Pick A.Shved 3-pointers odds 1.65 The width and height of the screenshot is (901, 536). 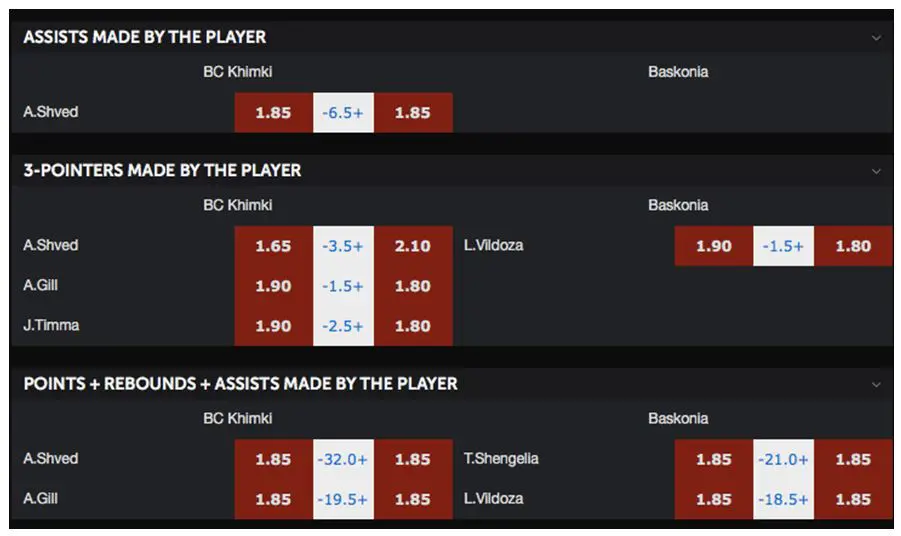pyautogui.click(x=274, y=246)
